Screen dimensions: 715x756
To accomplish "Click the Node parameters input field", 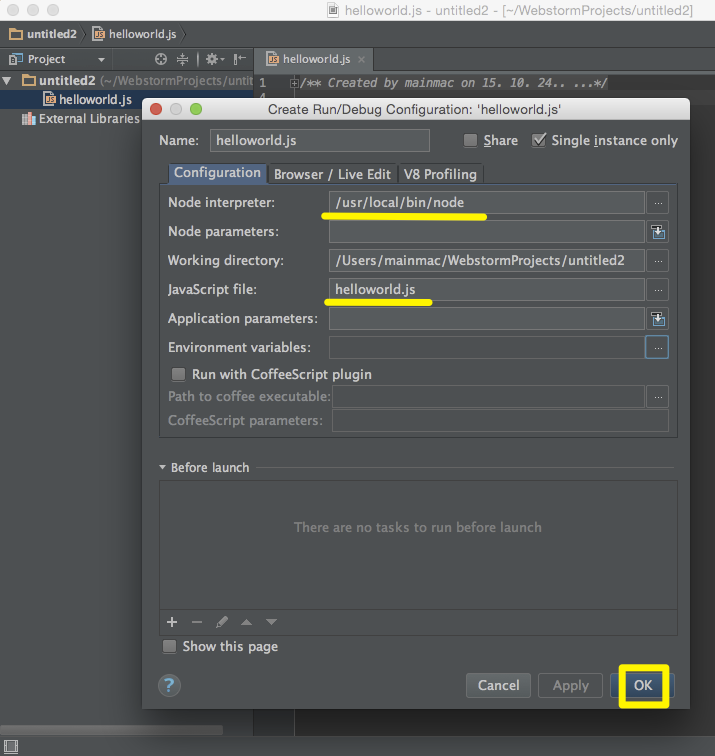I will tap(487, 232).
